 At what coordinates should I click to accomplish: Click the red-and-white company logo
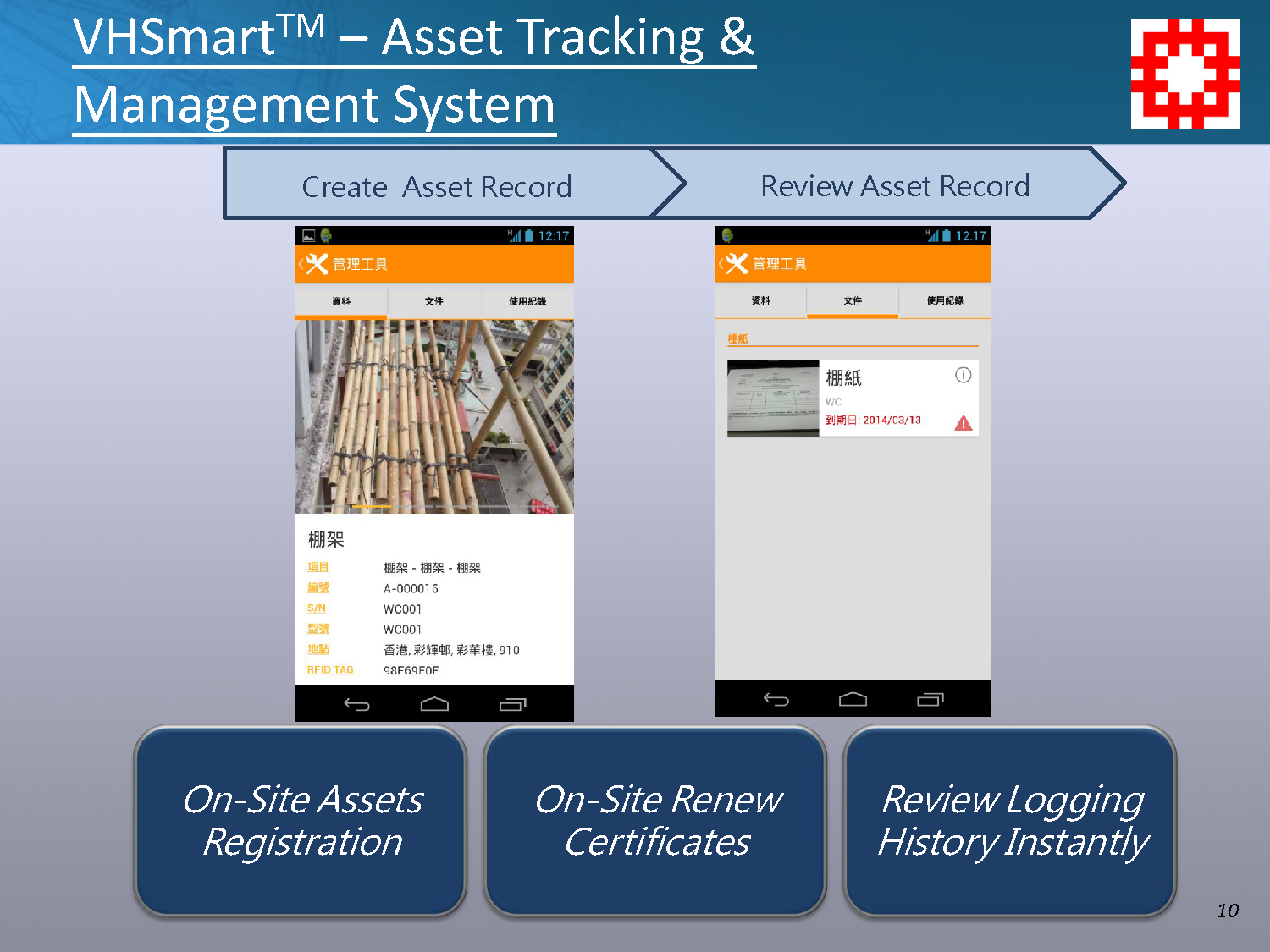[1185, 74]
